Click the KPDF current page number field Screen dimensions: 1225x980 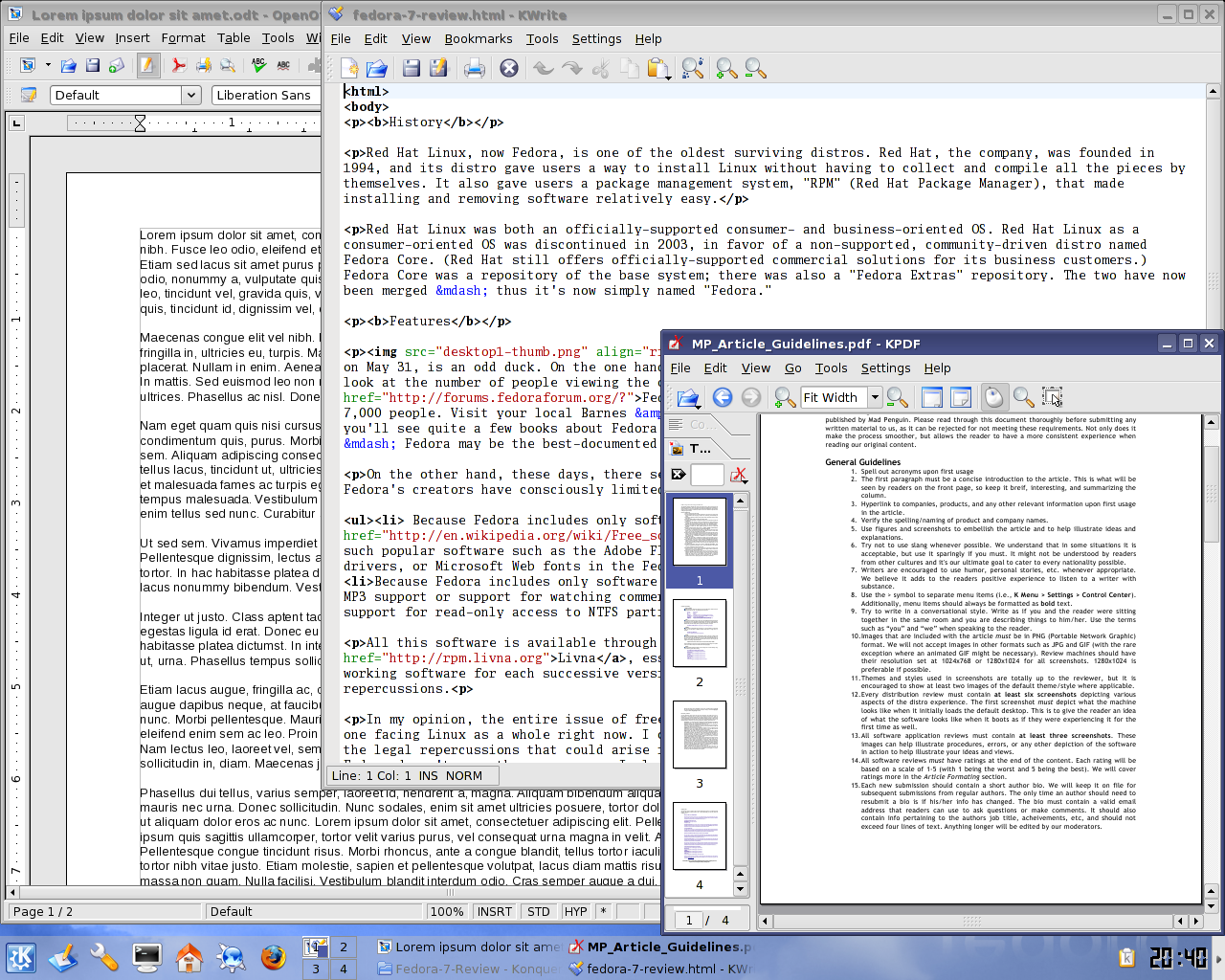688,920
